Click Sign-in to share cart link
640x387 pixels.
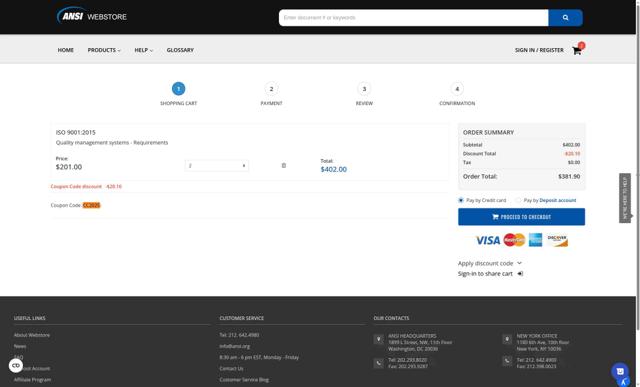click(x=485, y=274)
